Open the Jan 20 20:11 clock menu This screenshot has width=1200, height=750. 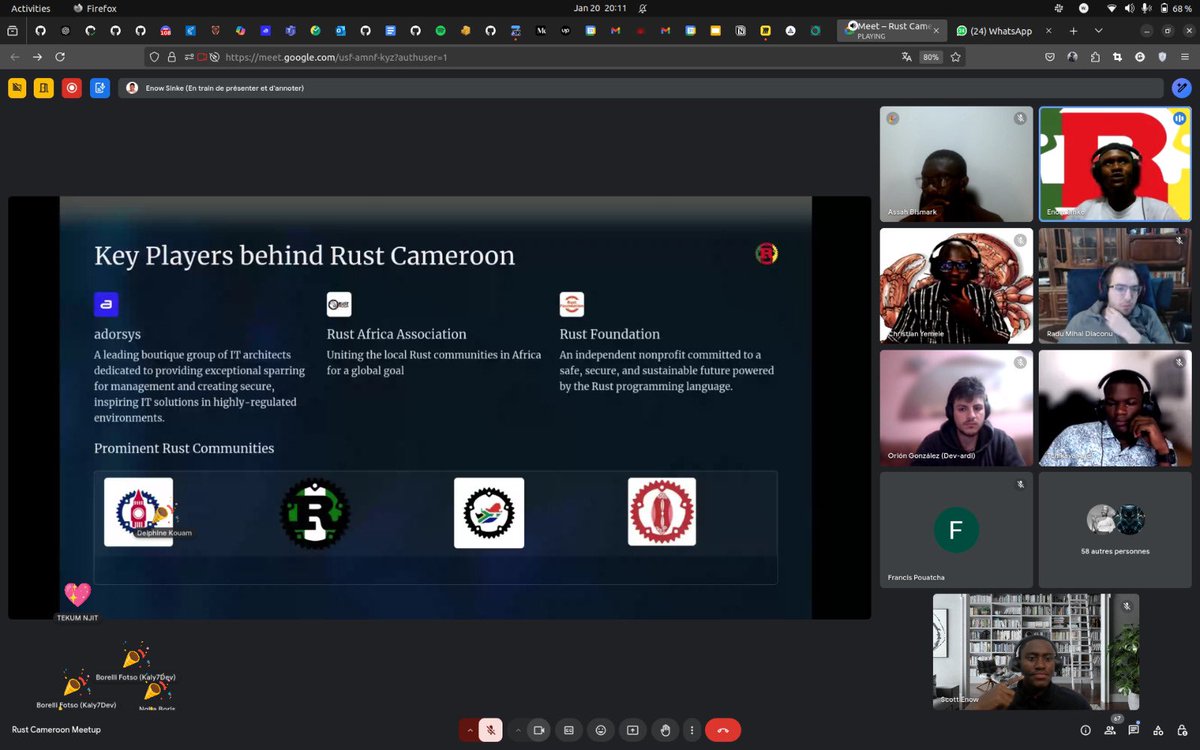tap(600, 8)
